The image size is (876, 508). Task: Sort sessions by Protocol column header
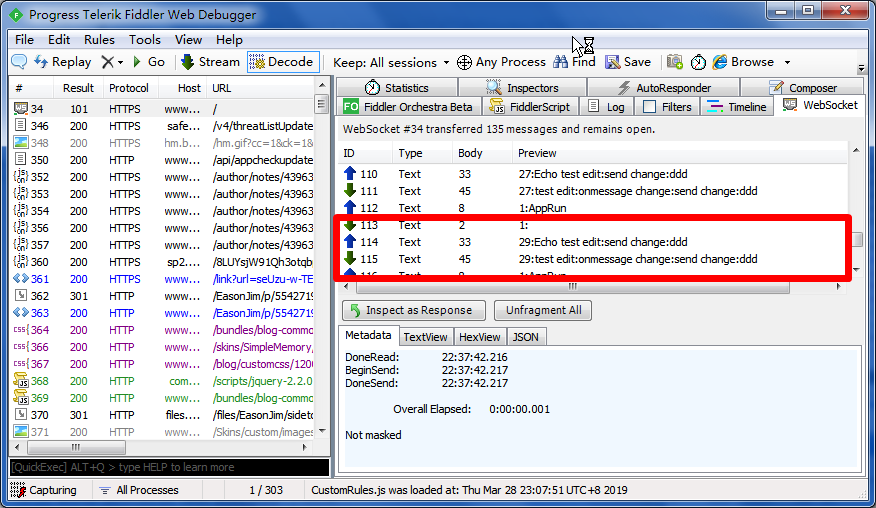click(x=128, y=88)
